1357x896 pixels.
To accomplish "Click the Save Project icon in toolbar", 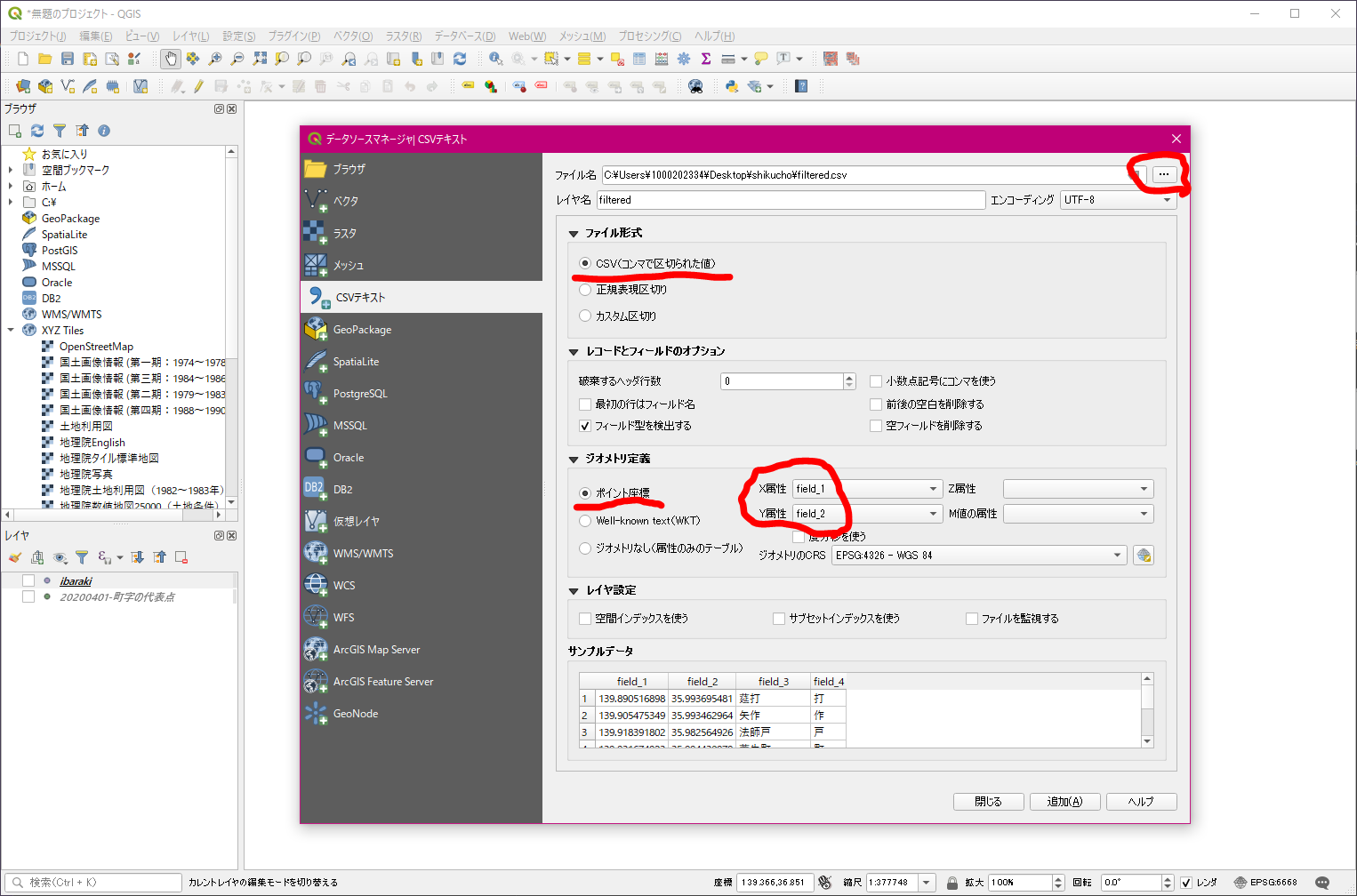I will click(x=68, y=59).
